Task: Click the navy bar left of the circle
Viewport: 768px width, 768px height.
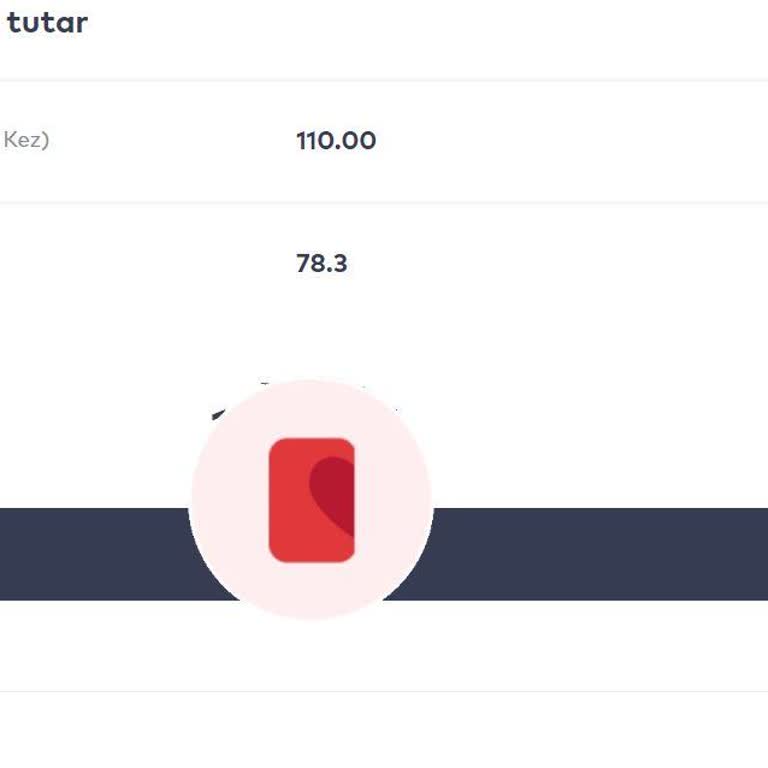Action: point(94,554)
